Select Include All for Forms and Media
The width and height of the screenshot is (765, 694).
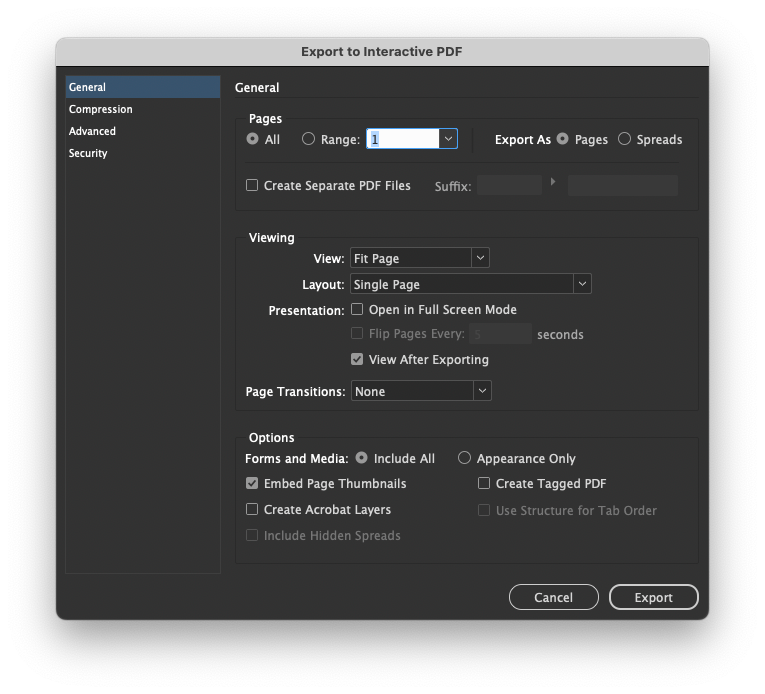(362, 458)
